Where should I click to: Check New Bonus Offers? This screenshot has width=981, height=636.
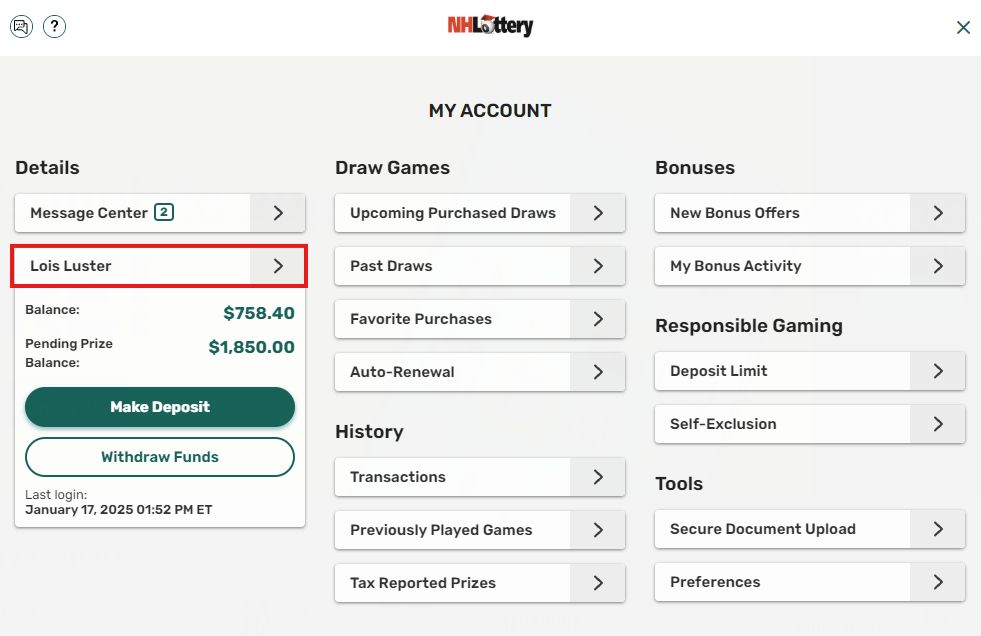(808, 213)
